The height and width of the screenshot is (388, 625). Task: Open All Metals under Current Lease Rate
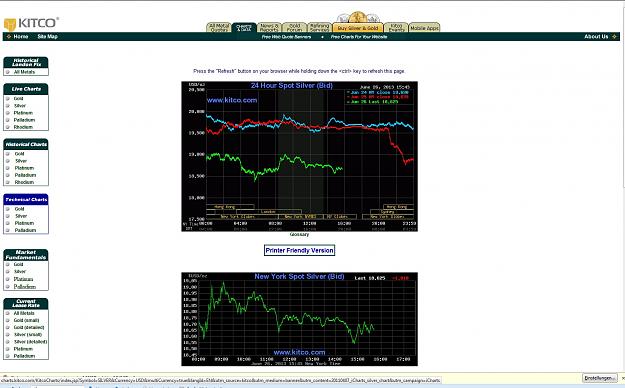click(x=24, y=313)
